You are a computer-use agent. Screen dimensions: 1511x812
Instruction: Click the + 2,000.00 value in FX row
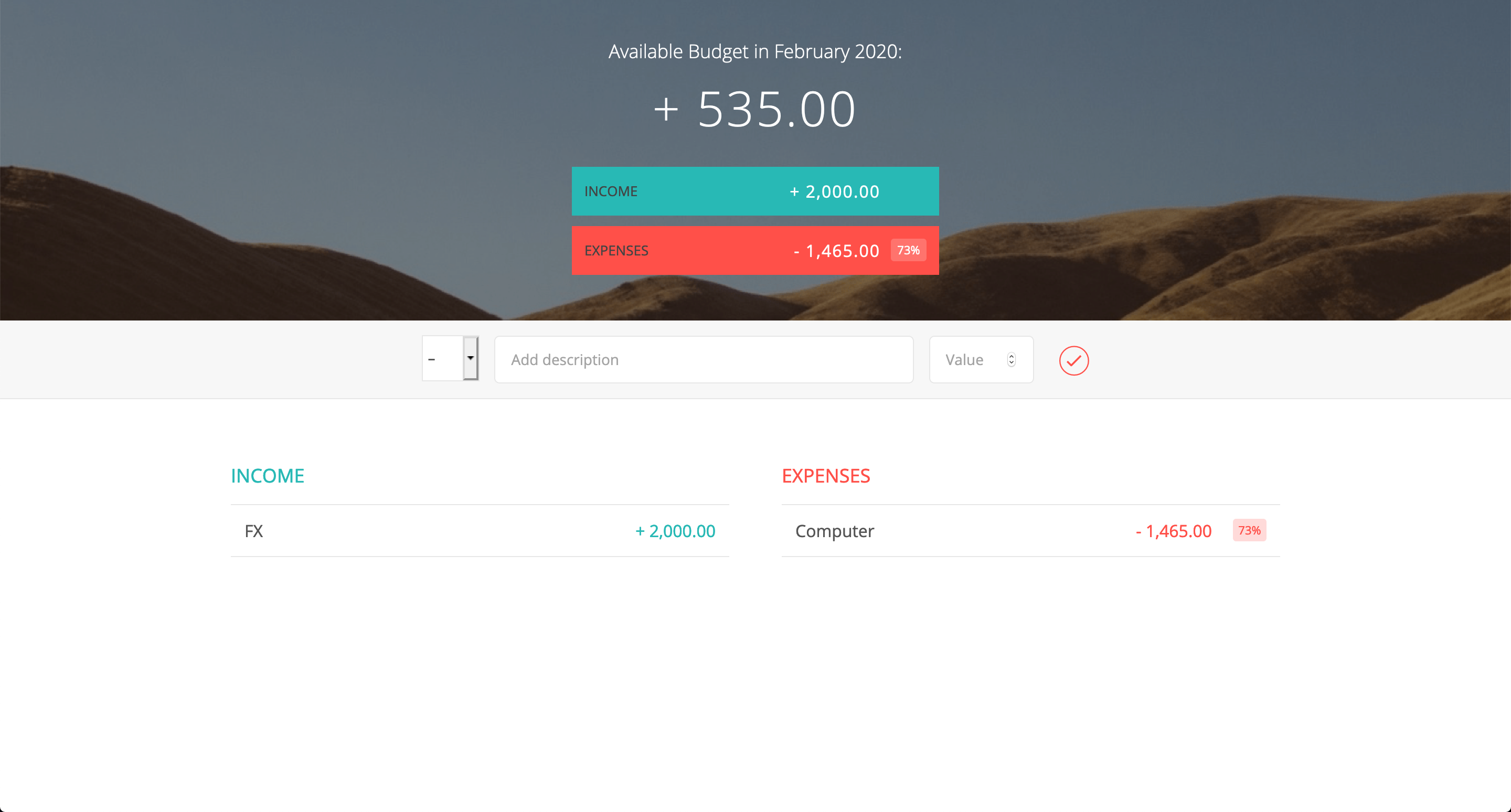pos(675,531)
